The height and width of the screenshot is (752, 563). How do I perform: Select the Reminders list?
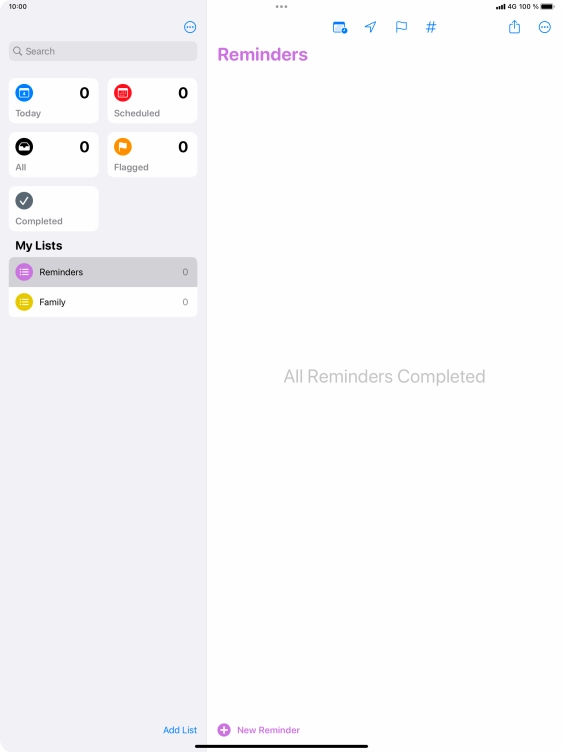click(x=103, y=272)
